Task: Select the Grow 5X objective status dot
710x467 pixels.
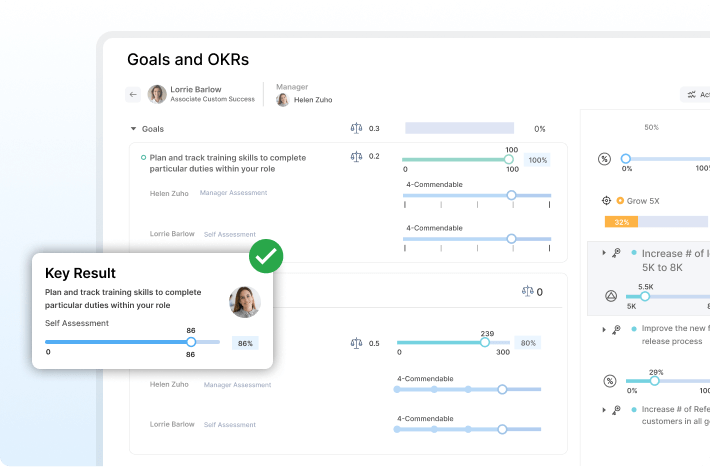Action: coord(620,201)
